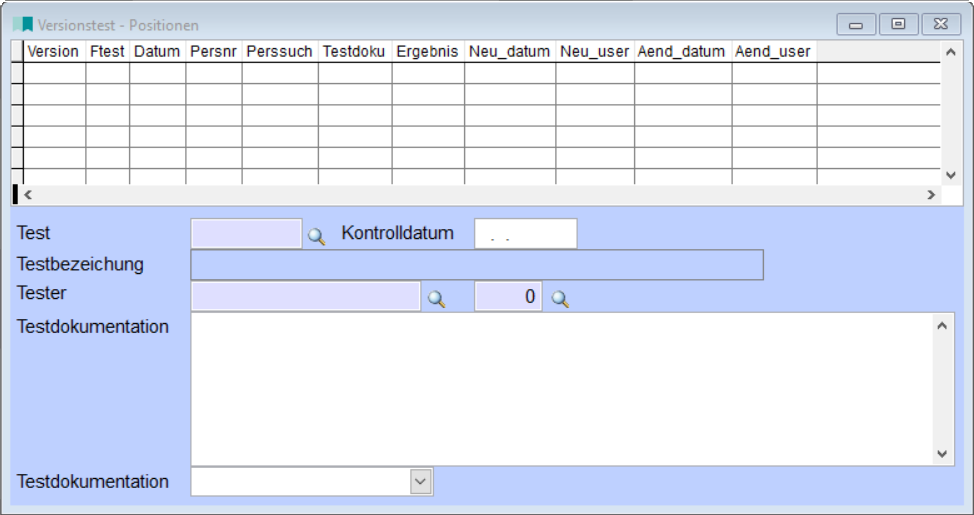This screenshot has height=515, width=974.
Task: Minimize the Versionstest window
Action: [x=856, y=25]
